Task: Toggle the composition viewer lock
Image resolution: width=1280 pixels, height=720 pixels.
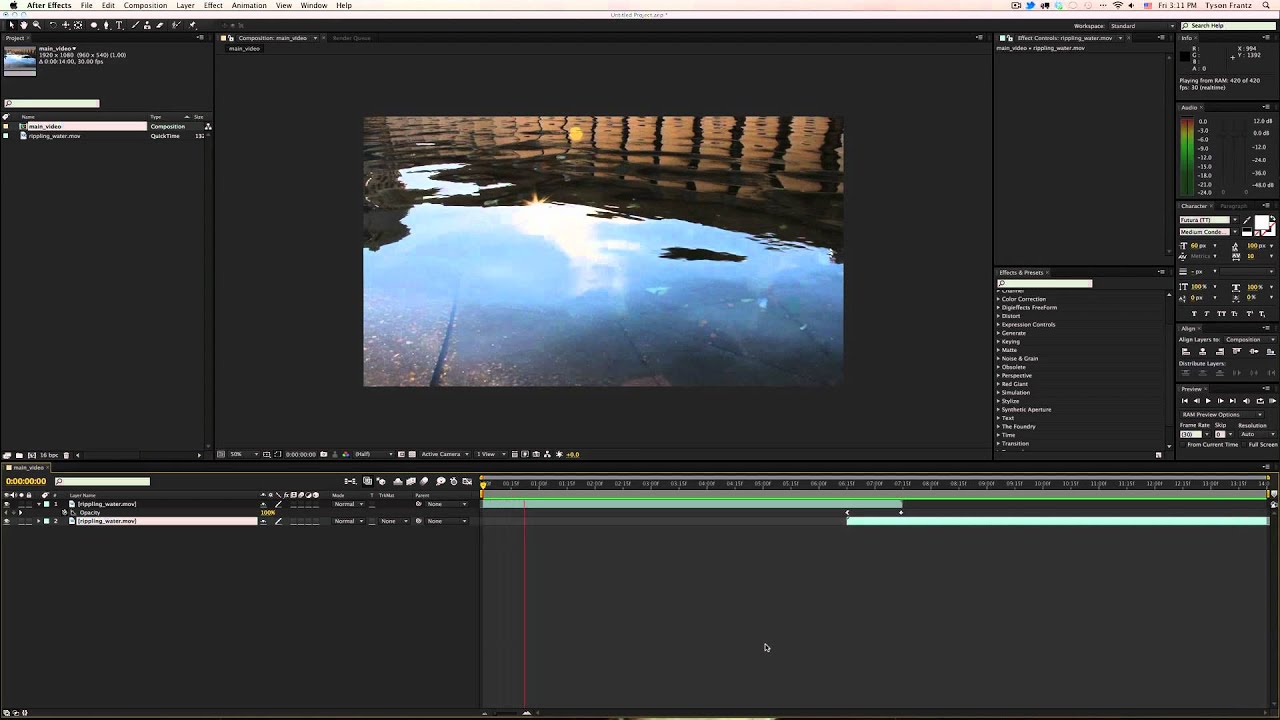Action: pyautogui.click(x=229, y=38)
